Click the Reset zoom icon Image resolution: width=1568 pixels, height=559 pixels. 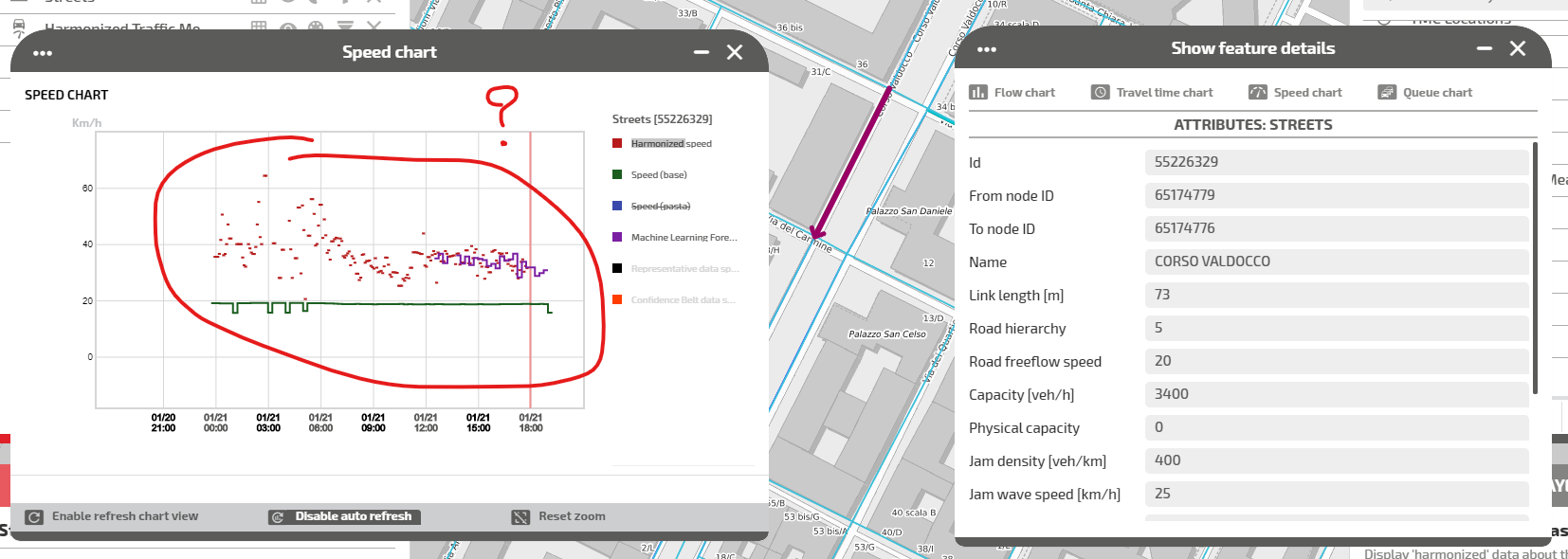520,517
